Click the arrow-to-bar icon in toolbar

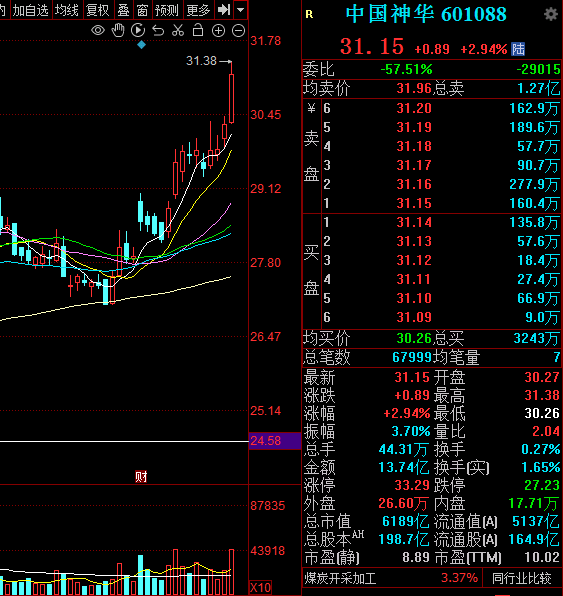pyautogui.click(x=224, y=10)
